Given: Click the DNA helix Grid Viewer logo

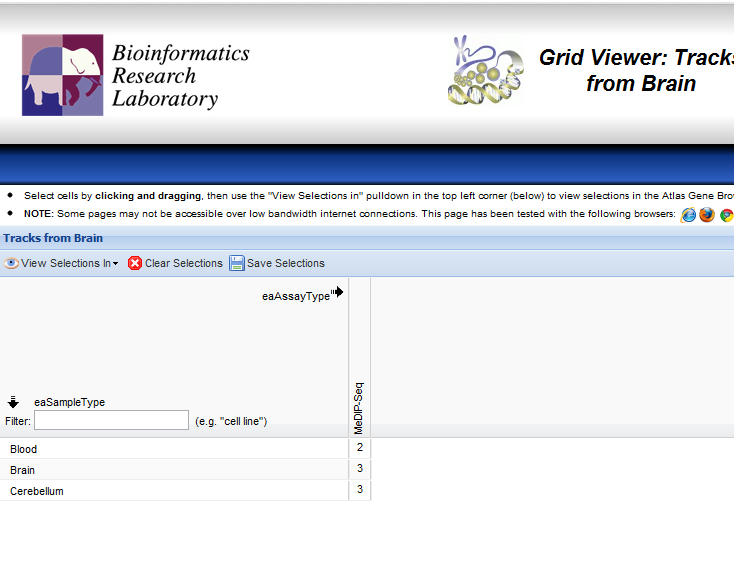Looking at the screenshot, I should tap(485, 72).
